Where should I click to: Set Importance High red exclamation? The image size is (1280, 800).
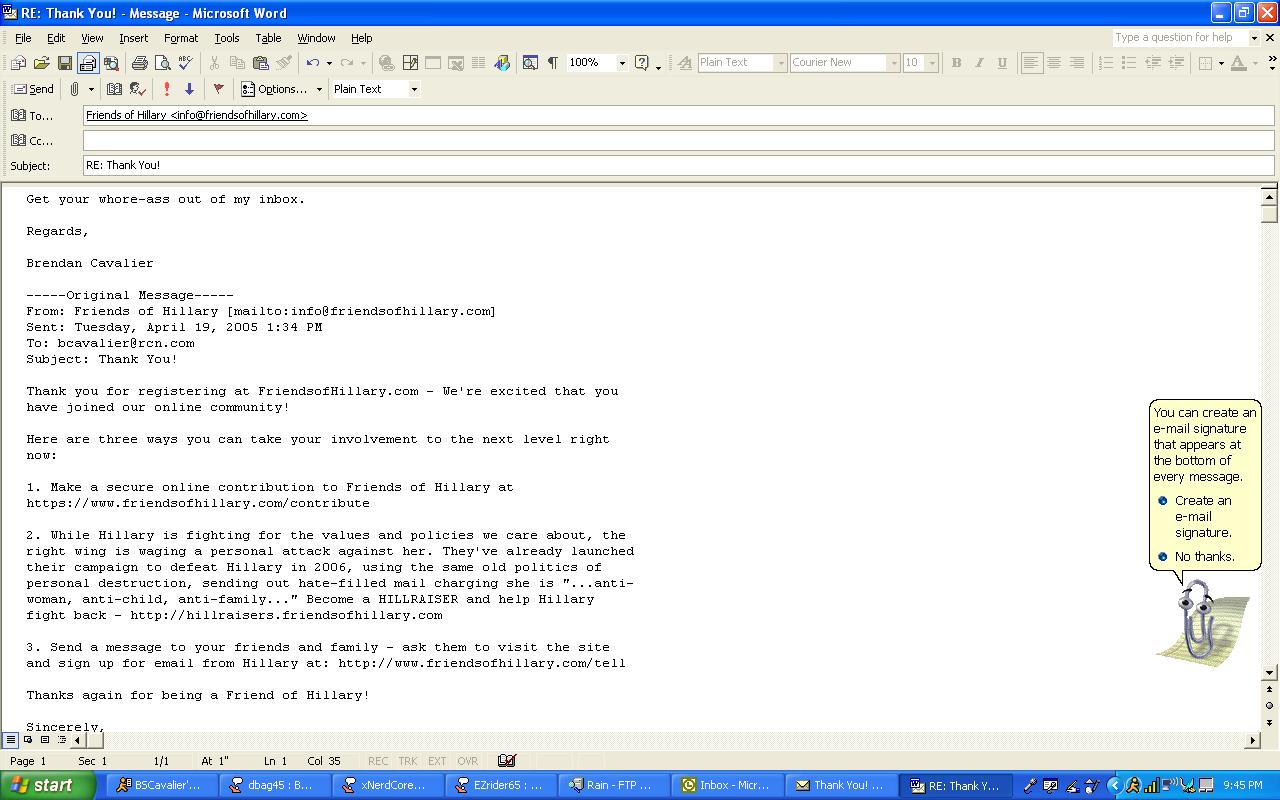click(x=166, y=89)
